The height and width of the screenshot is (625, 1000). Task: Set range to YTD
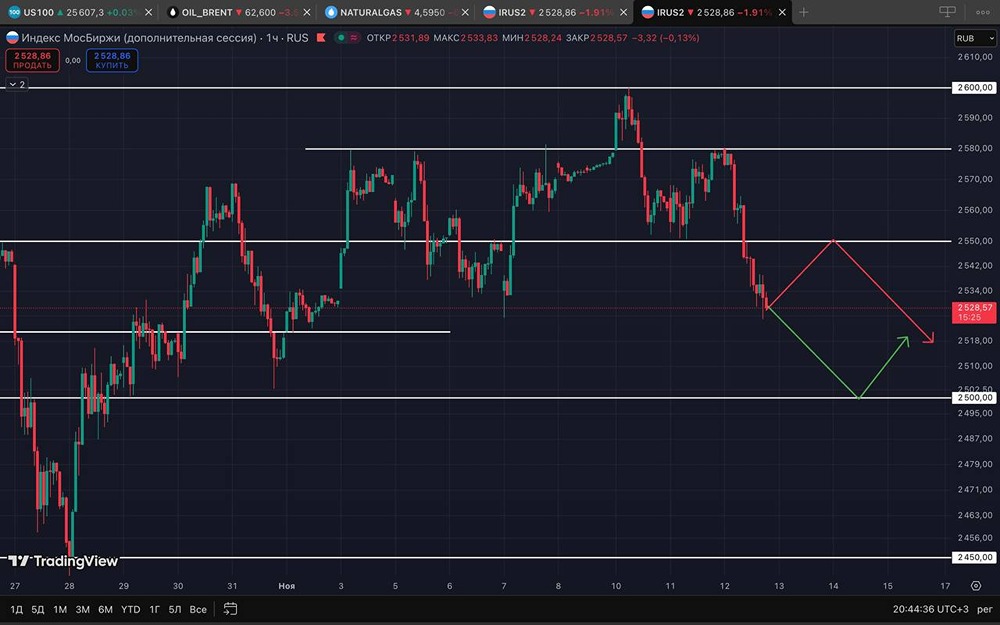click(x=130, y=609)
